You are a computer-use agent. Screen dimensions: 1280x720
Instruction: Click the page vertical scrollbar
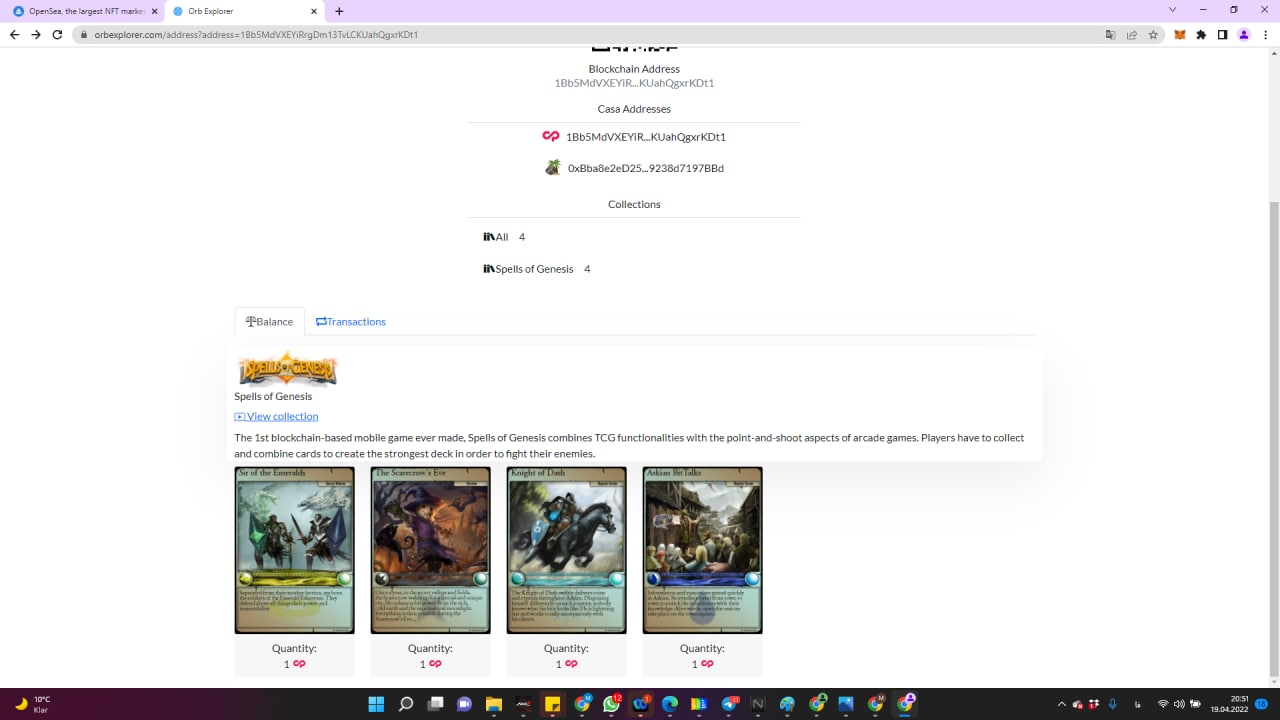pyautogui.click(x=1274, y=437)
